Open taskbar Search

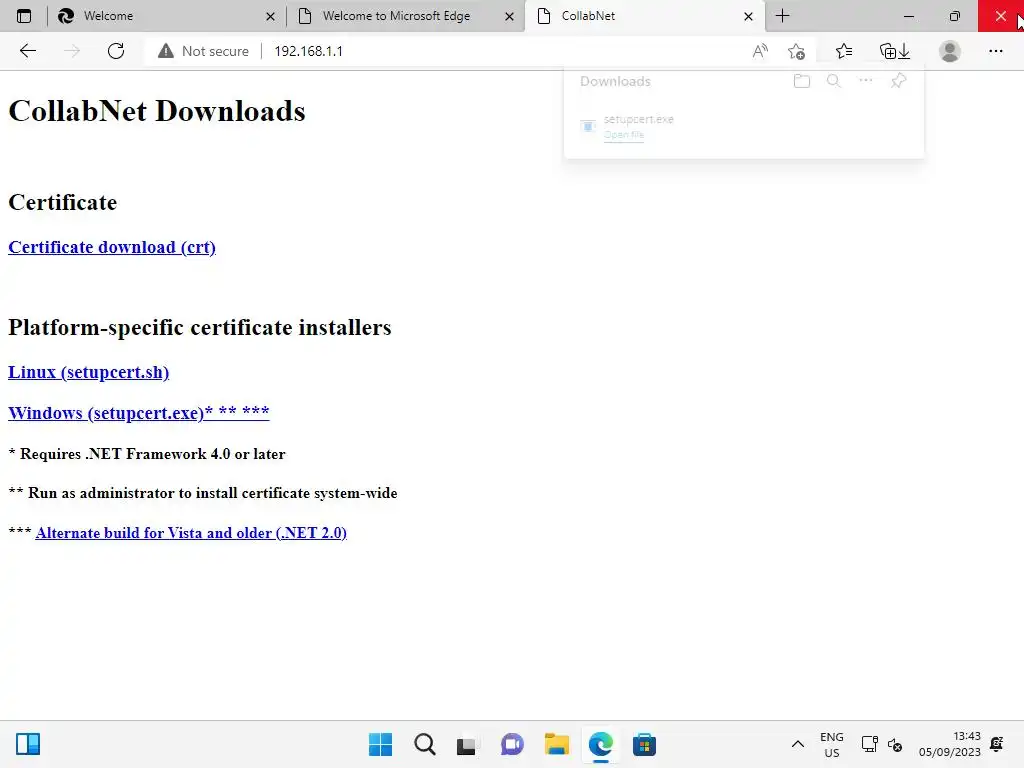click(424, 744)
